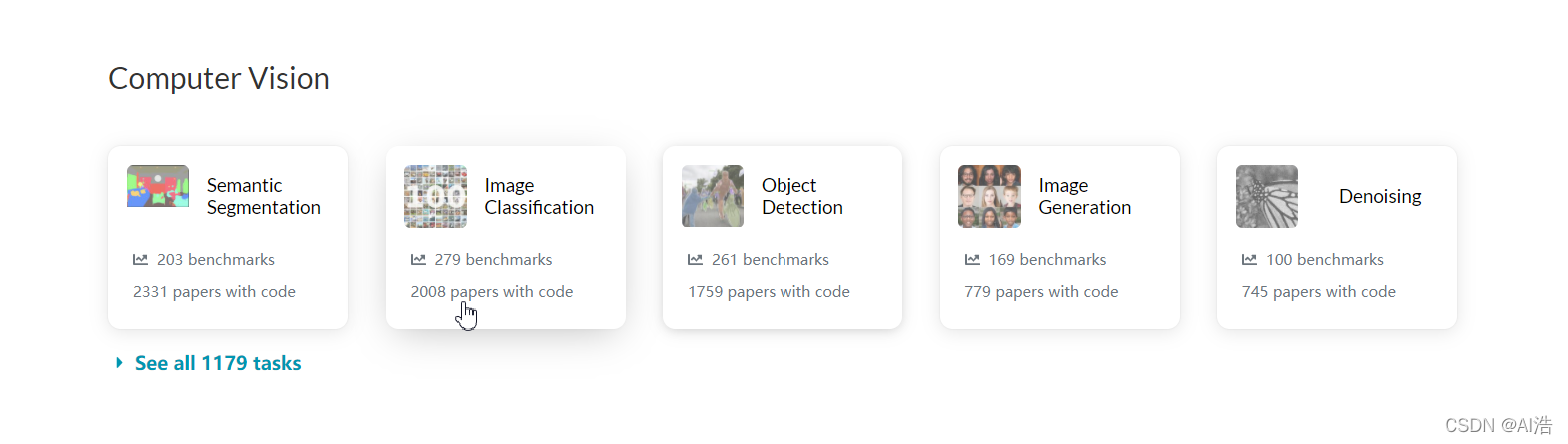Screen dimensions: 1568x444
Task: Open the Image Classification title link
Action: point(539,196)
